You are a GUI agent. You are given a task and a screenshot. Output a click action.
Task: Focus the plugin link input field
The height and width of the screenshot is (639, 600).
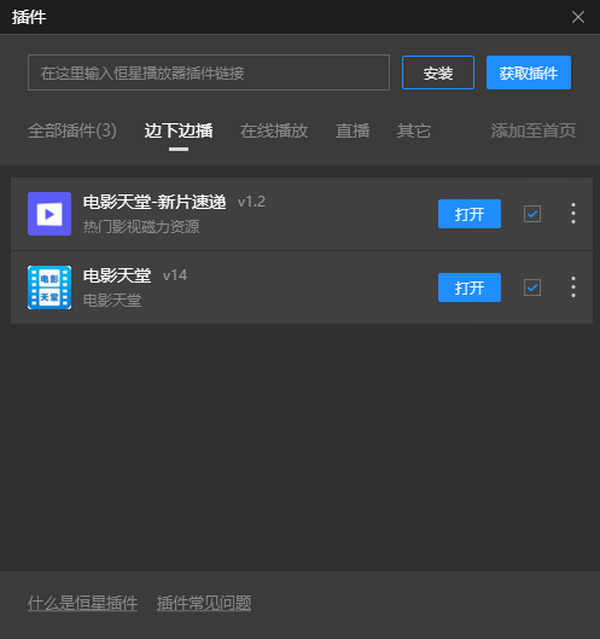point(209,73)
